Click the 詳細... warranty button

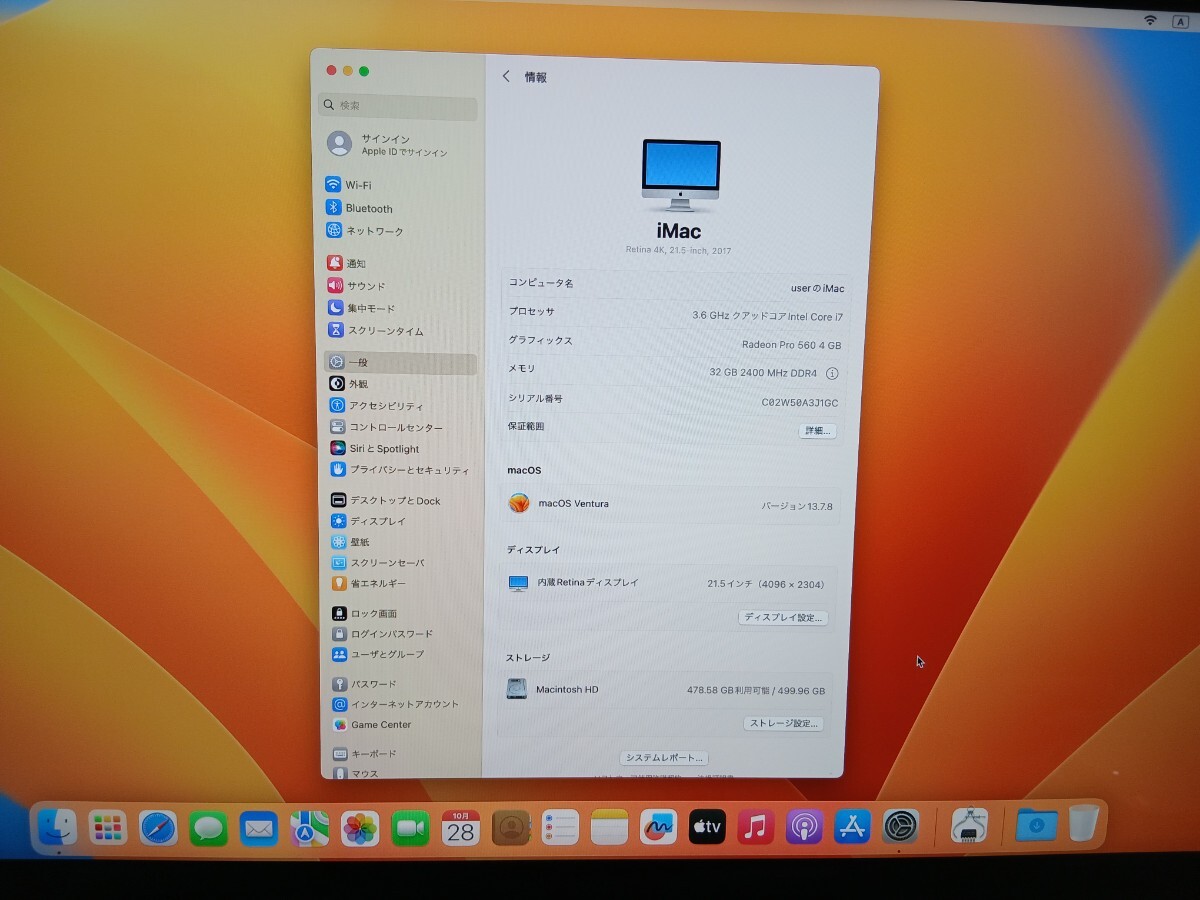click(x=817, y=431)
